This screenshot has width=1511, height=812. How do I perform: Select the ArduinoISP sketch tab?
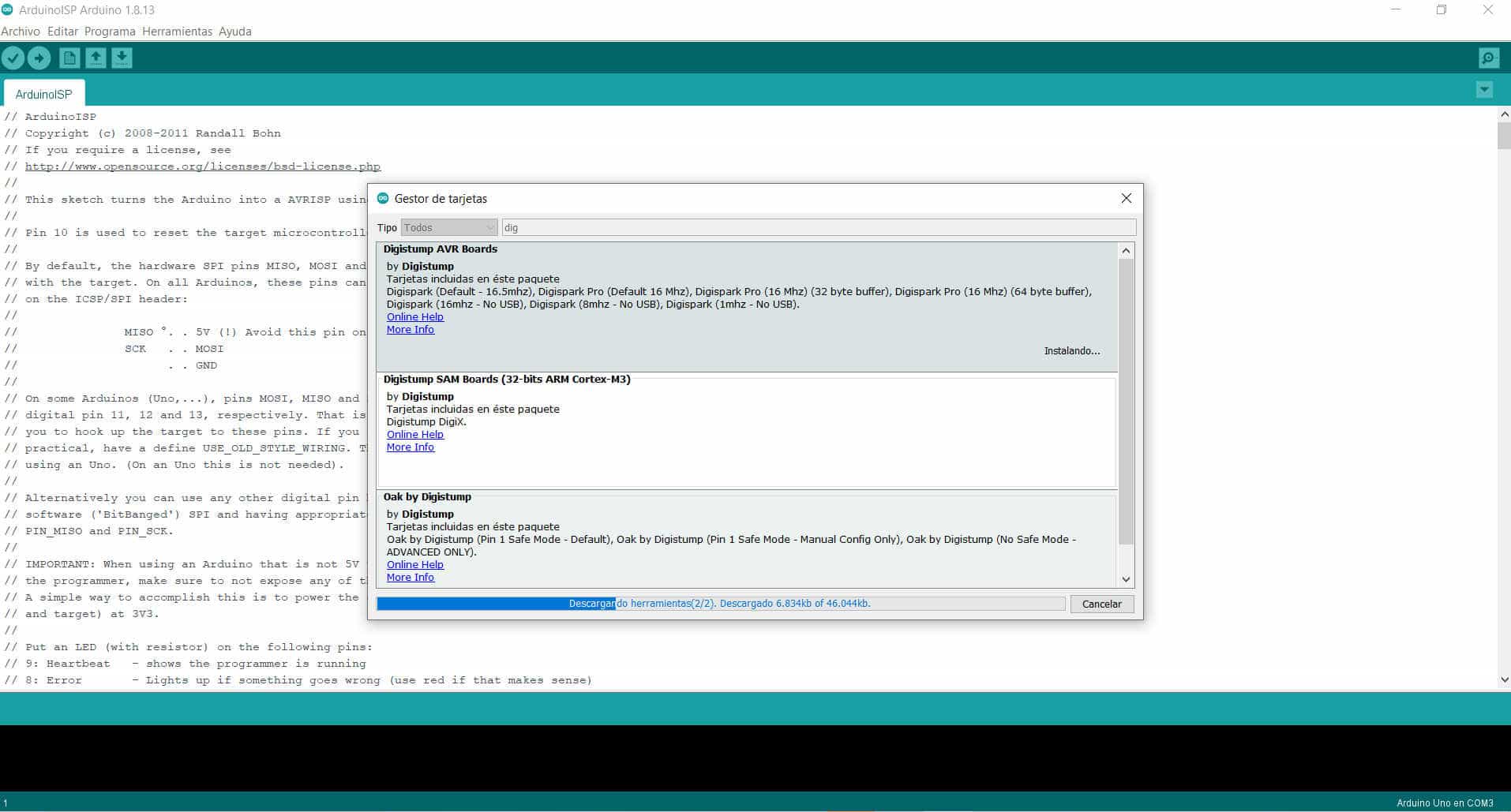tap(44, 93)
